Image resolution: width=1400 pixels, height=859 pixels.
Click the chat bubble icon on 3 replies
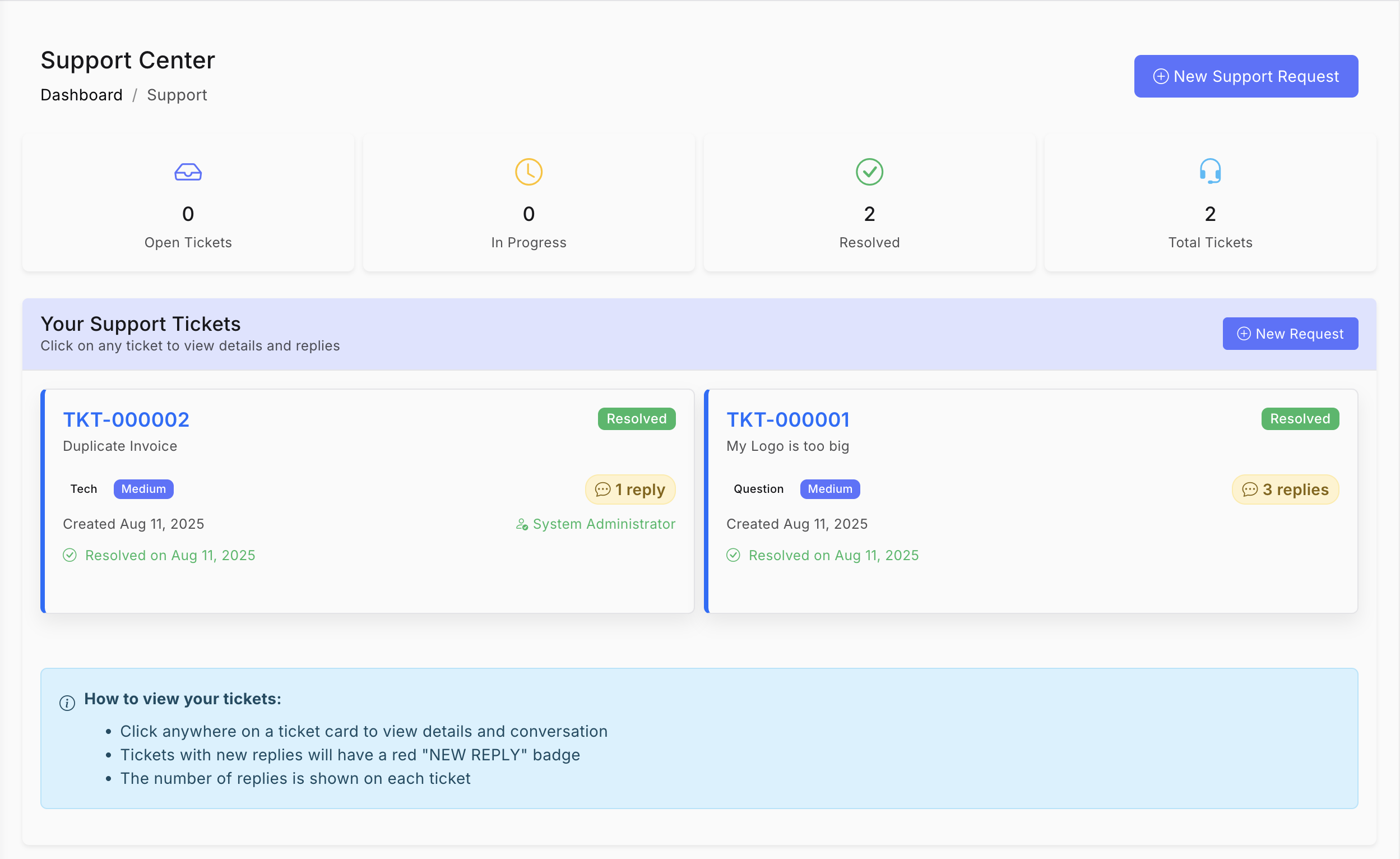pyautogui.click(x=1249, y=489)
